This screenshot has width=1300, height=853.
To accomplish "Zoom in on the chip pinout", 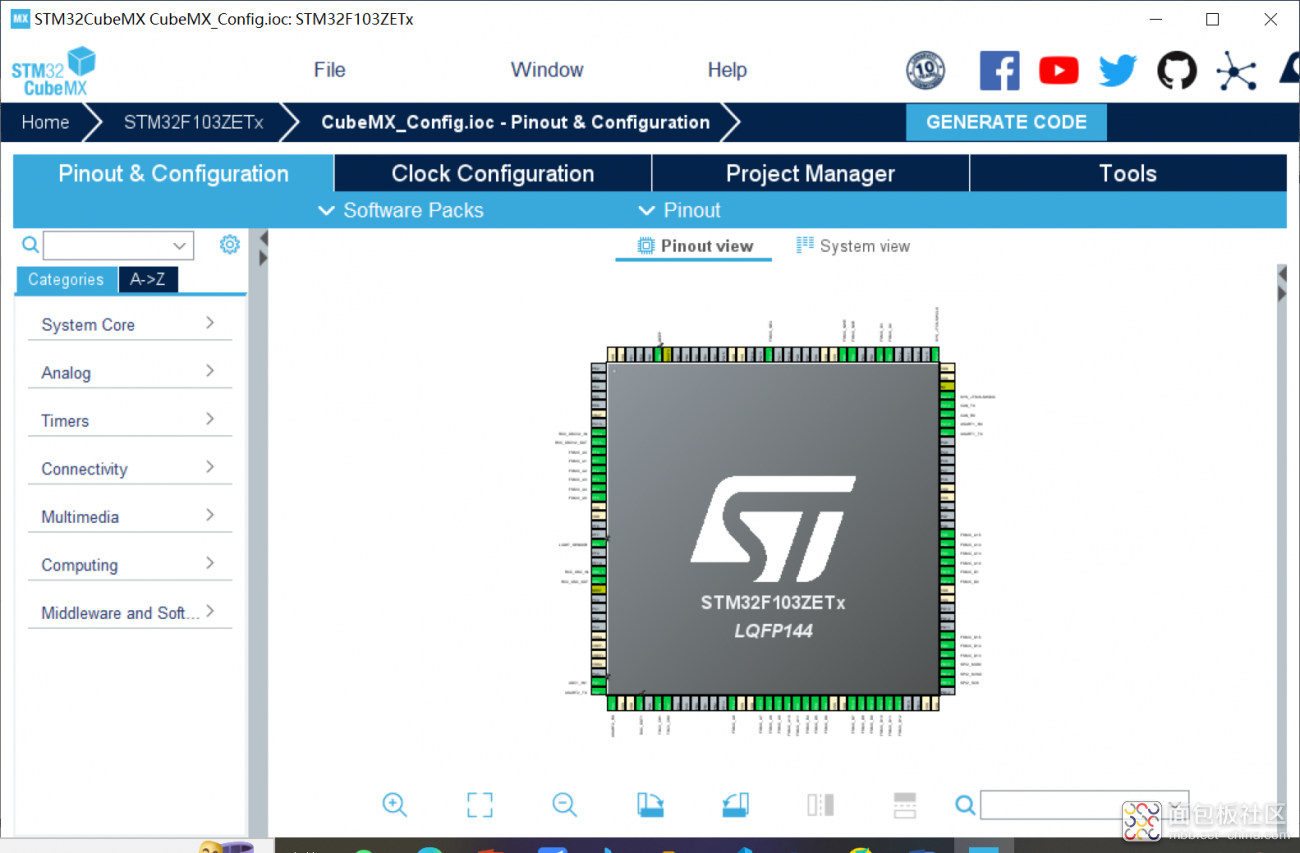I will coord(394,804).
